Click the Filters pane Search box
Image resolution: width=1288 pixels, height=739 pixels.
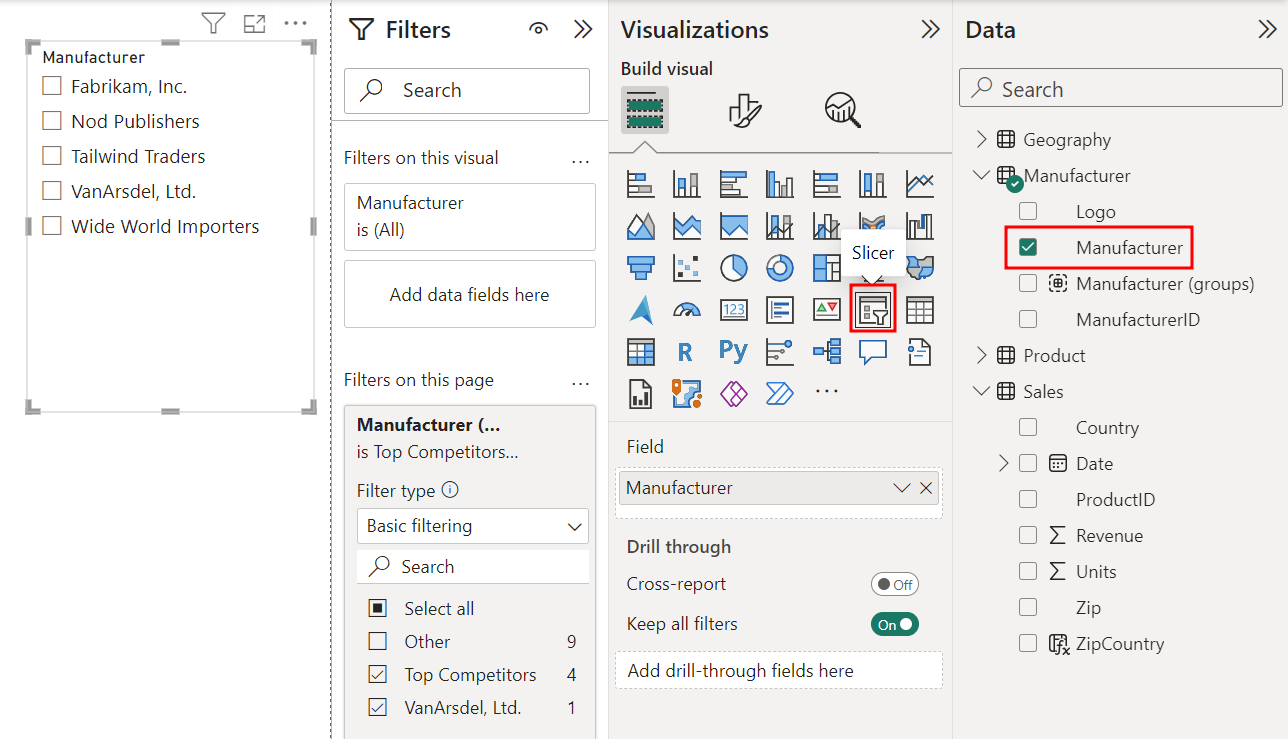pos(467,90)
